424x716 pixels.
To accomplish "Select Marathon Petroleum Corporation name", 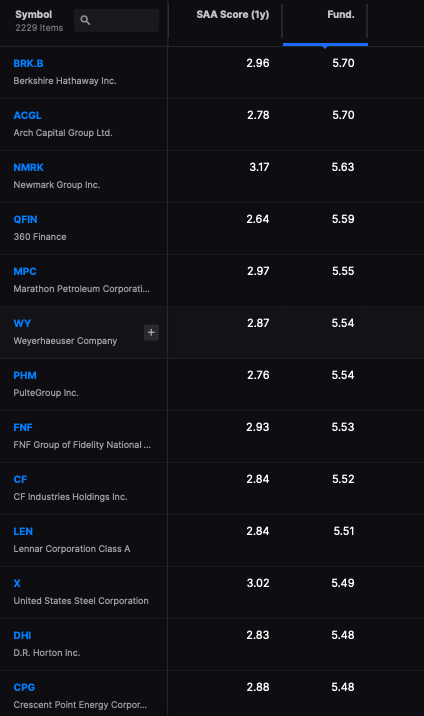I will [x=81, y=289].
